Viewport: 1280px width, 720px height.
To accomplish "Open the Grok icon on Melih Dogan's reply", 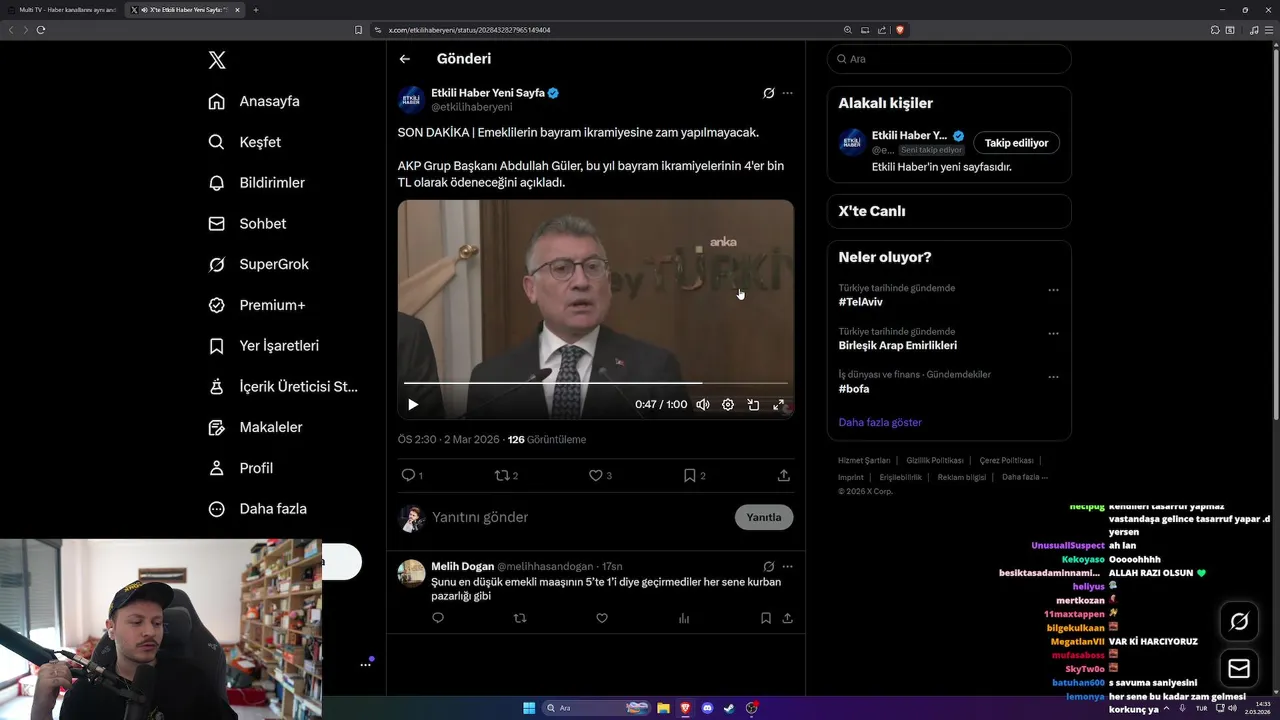I will [768, 566].
